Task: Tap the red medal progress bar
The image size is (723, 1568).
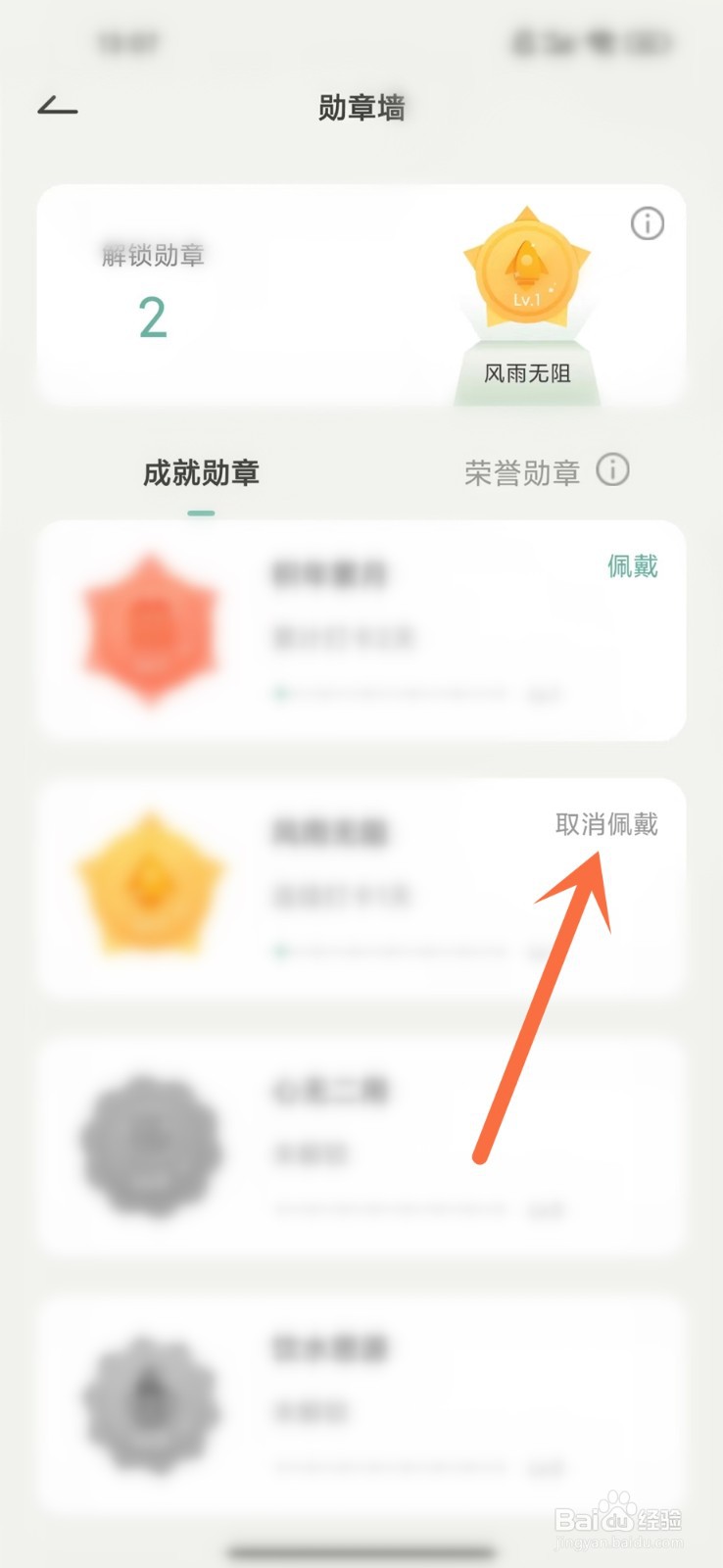Action: click(x=392, y=694)
